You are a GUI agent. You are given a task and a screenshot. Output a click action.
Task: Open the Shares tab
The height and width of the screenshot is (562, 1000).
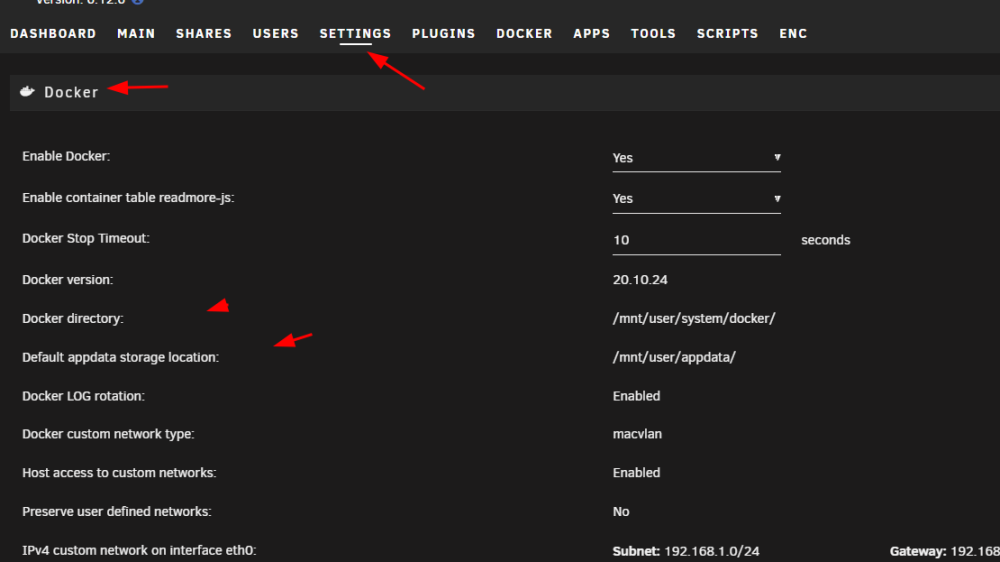coord(203,34)
